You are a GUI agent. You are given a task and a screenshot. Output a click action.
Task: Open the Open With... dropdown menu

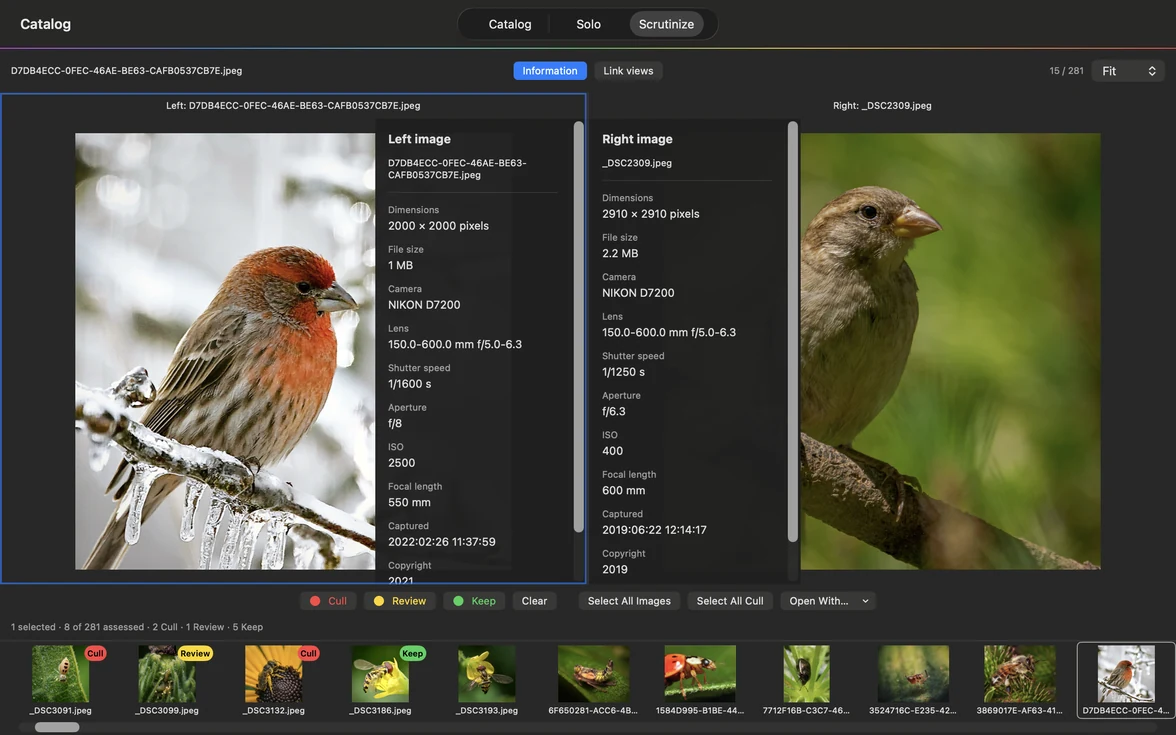click(828, 601)
